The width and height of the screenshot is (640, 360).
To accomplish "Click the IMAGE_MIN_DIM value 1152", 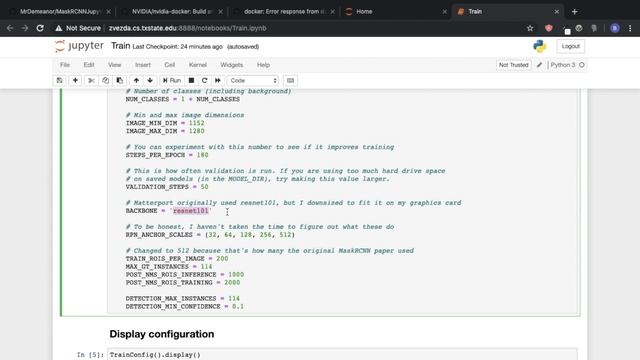I will click(196, 123).
